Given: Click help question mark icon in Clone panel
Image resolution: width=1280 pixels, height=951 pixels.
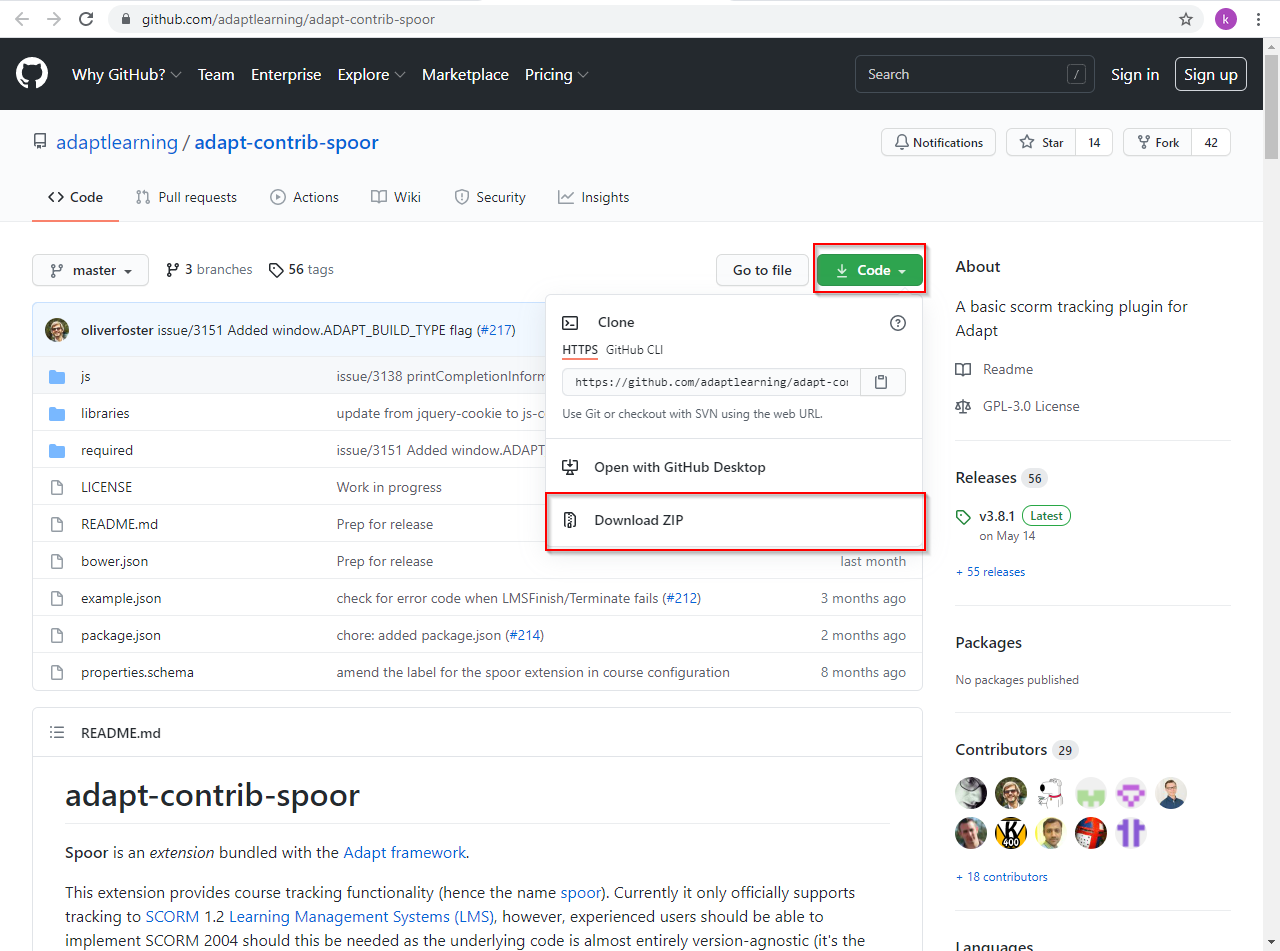Looking at the screenshot, I should pos(898,322).
